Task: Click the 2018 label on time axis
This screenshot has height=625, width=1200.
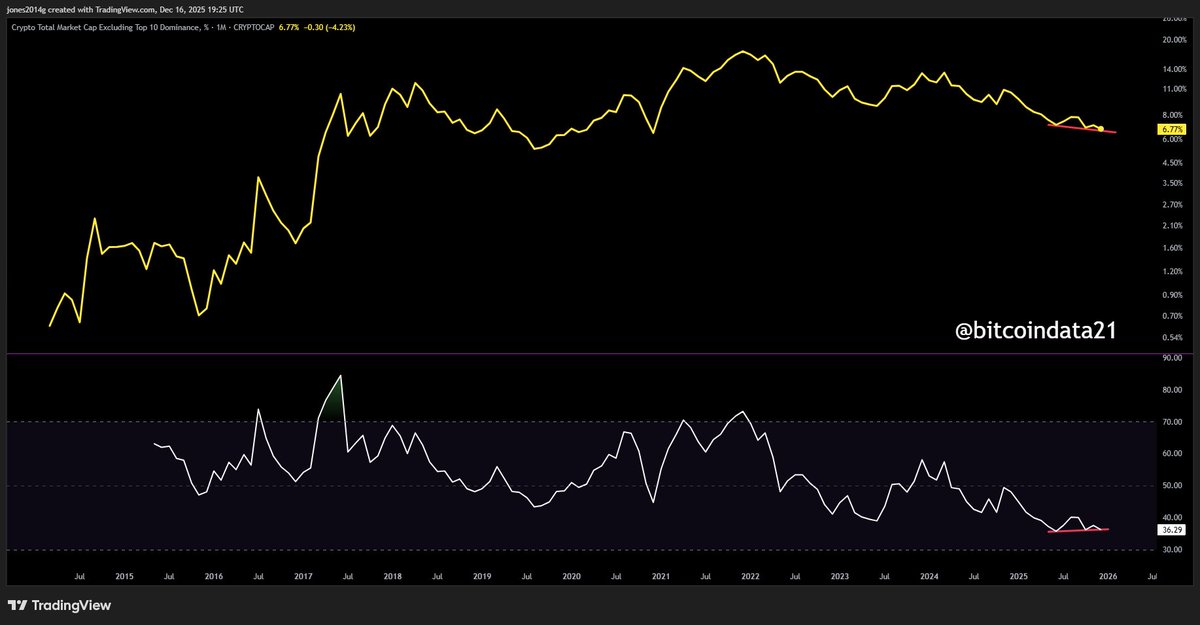Action: point(392,577)
